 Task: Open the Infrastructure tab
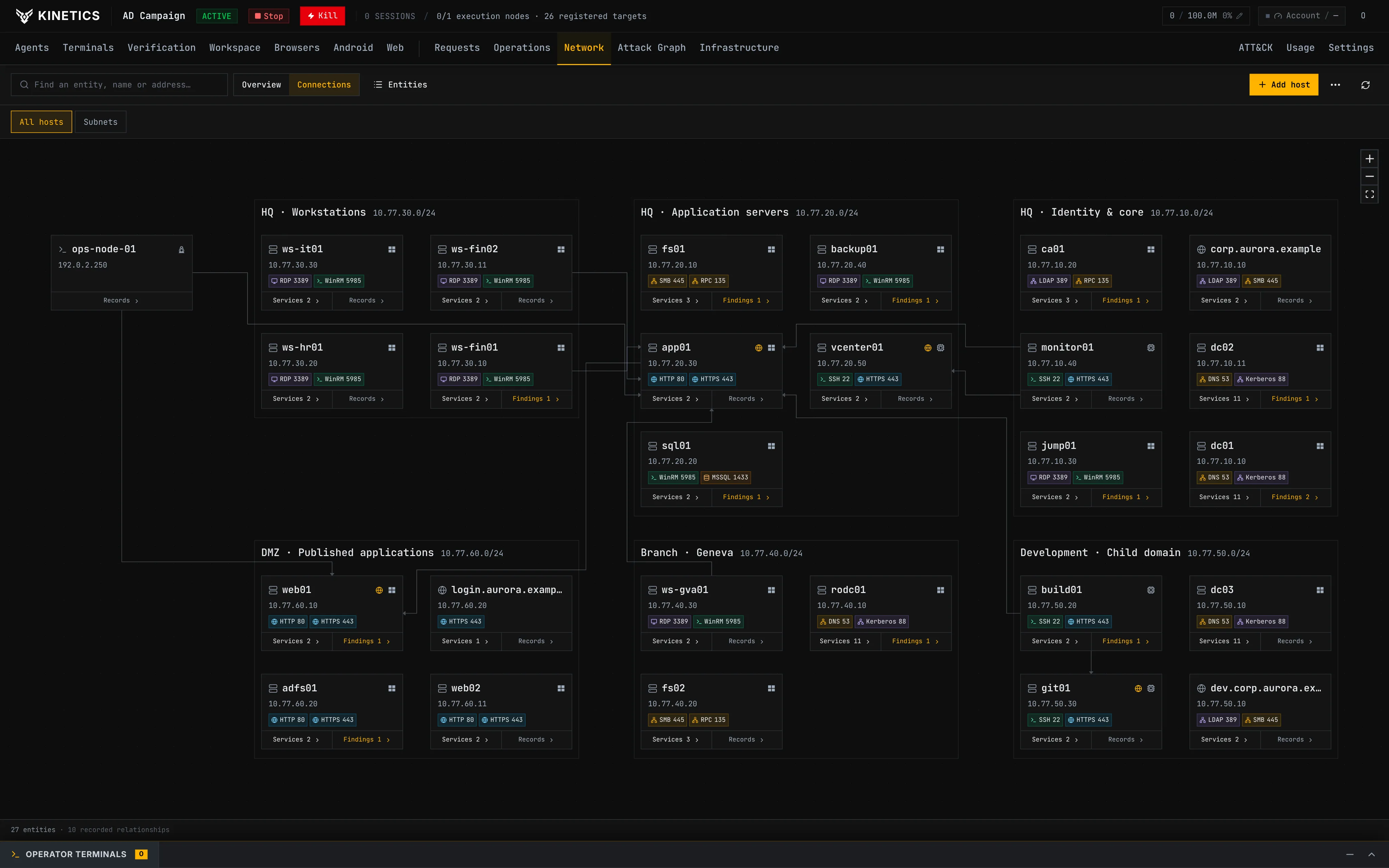739,48
